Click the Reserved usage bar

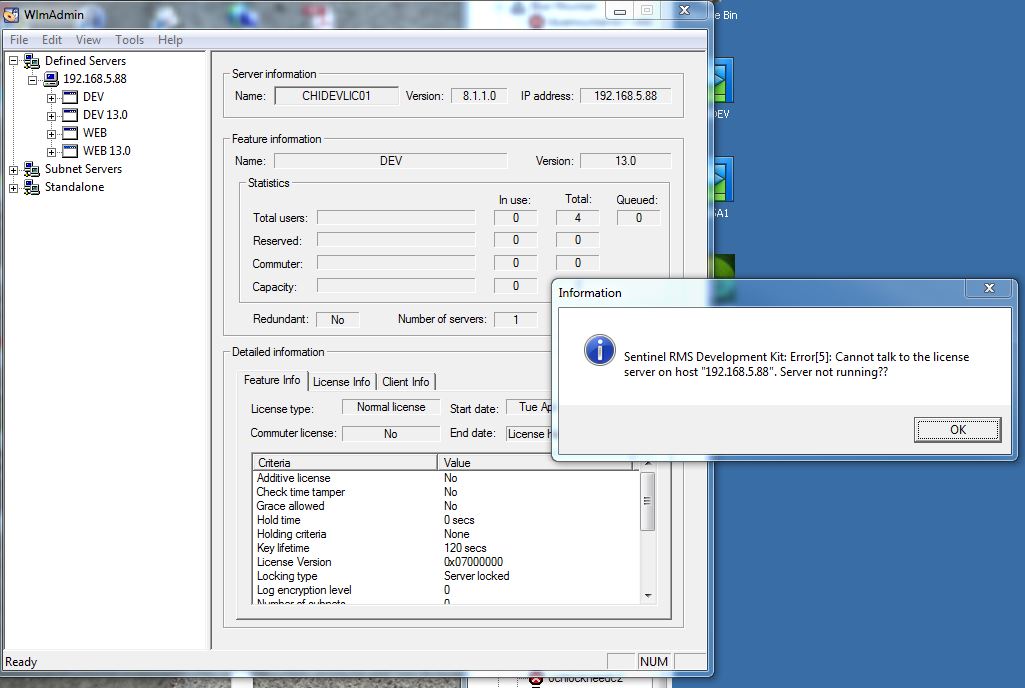[x=396, y=240]
